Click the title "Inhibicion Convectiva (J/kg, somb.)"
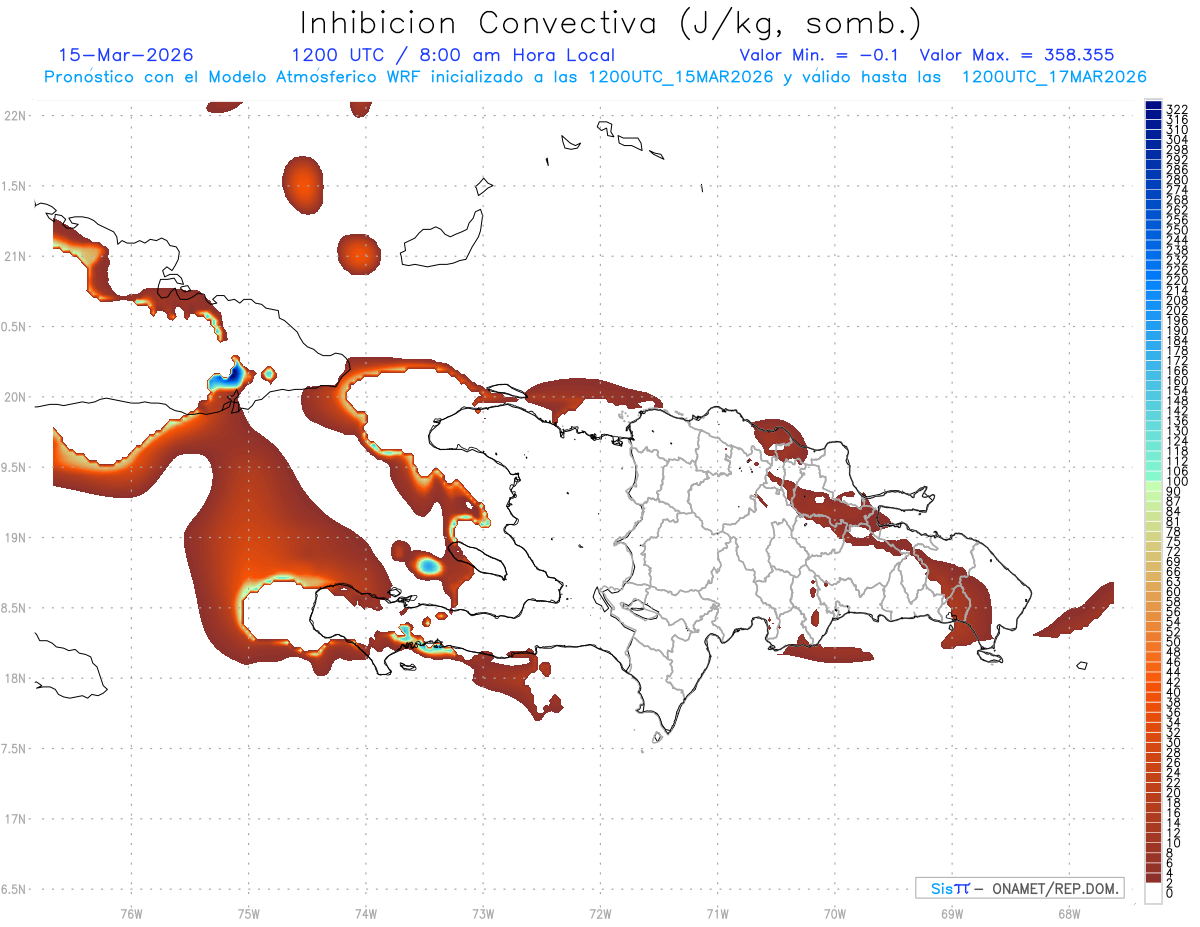The image size is (1200, 927). 611,23
